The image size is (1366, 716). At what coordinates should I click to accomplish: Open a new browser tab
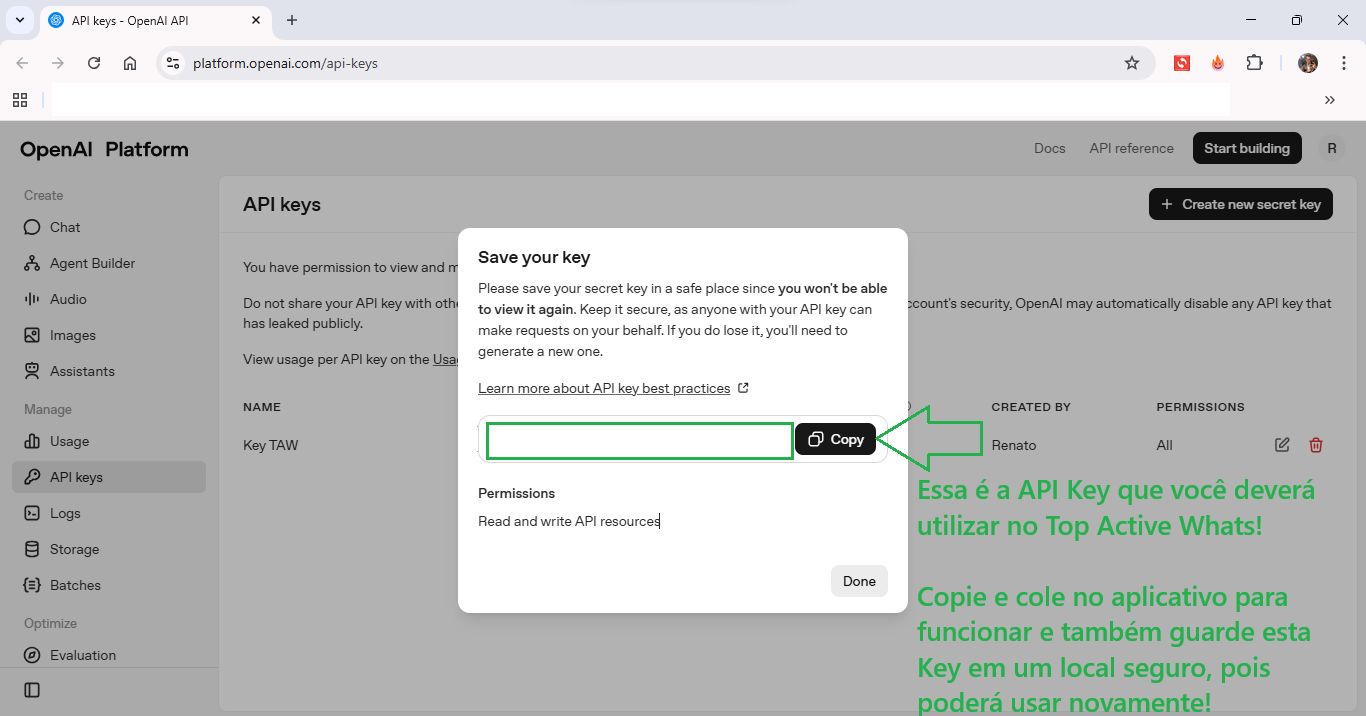coord(292,20)
